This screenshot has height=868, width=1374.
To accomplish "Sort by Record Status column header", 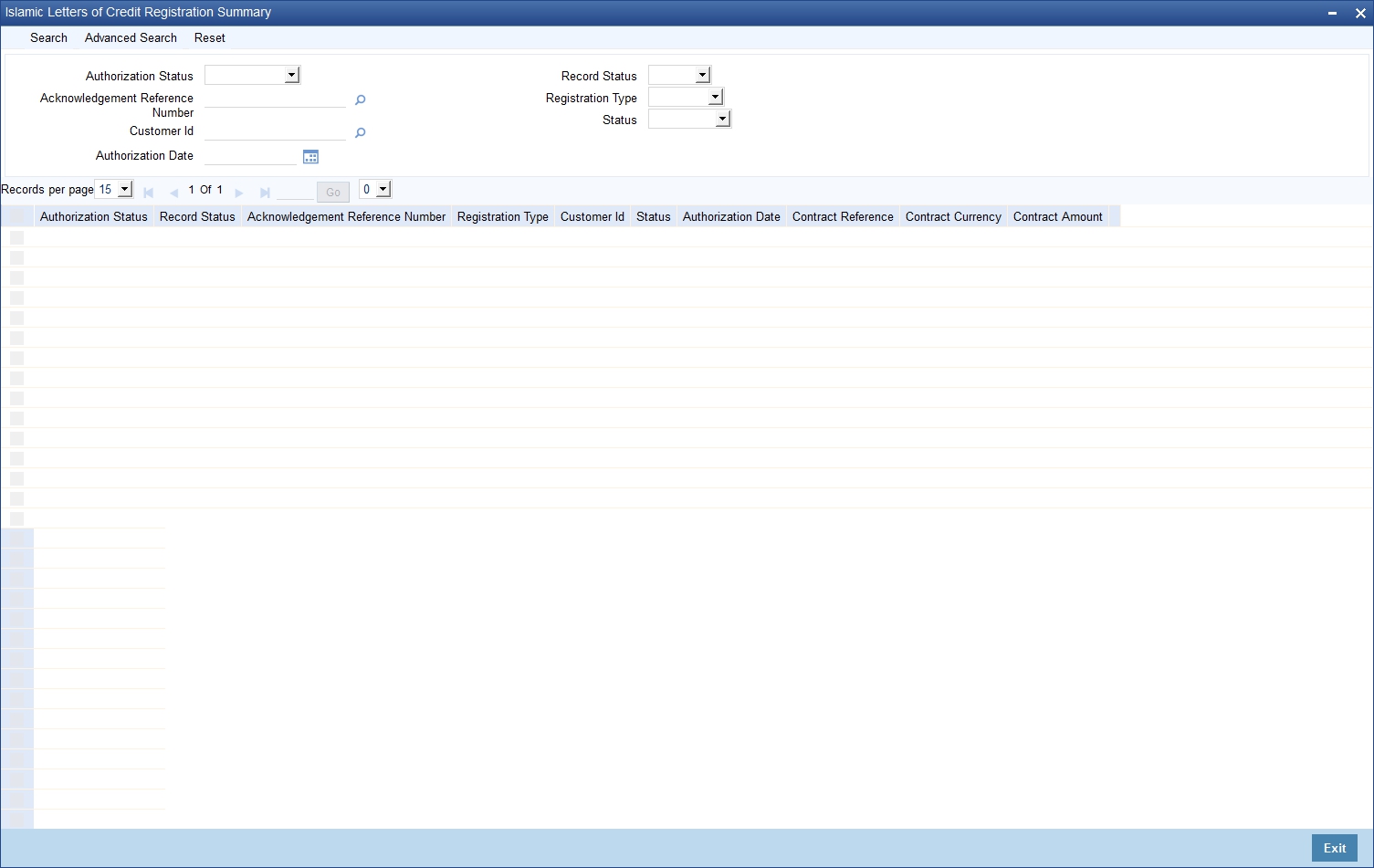I will pyautogui.click(x=197, y=216).
